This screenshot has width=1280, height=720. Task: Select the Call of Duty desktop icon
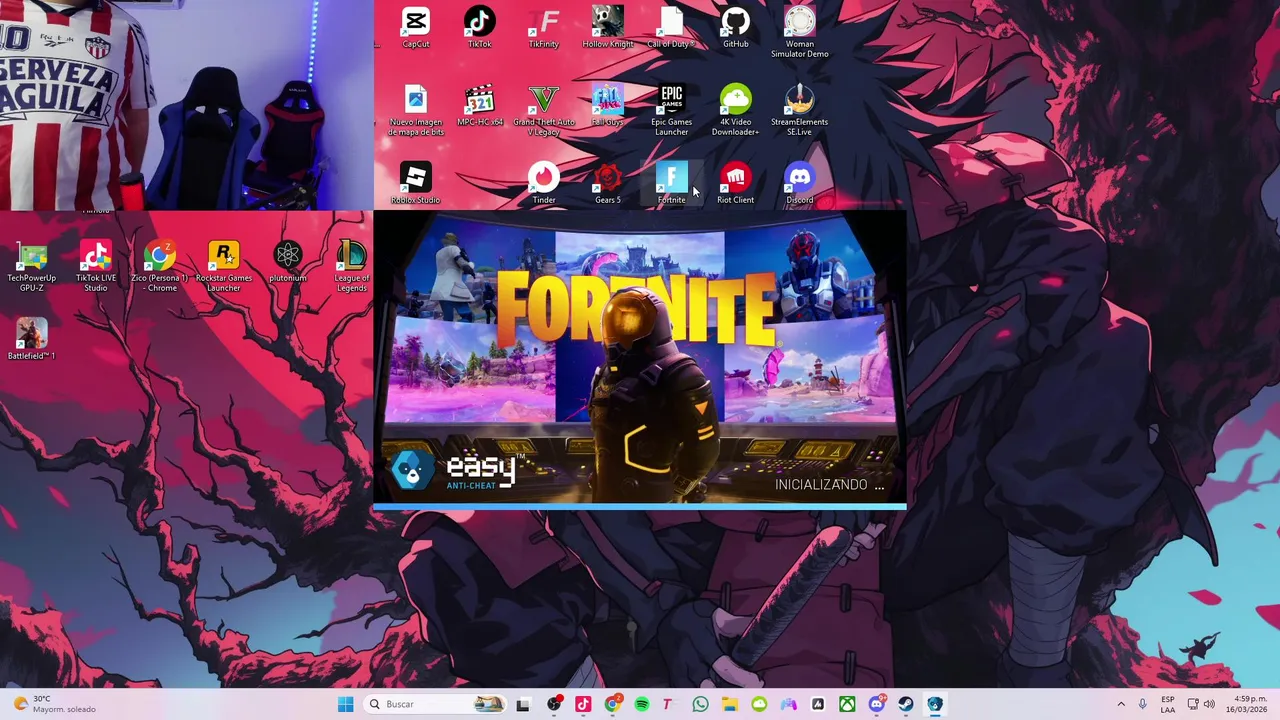click(671, 27)
